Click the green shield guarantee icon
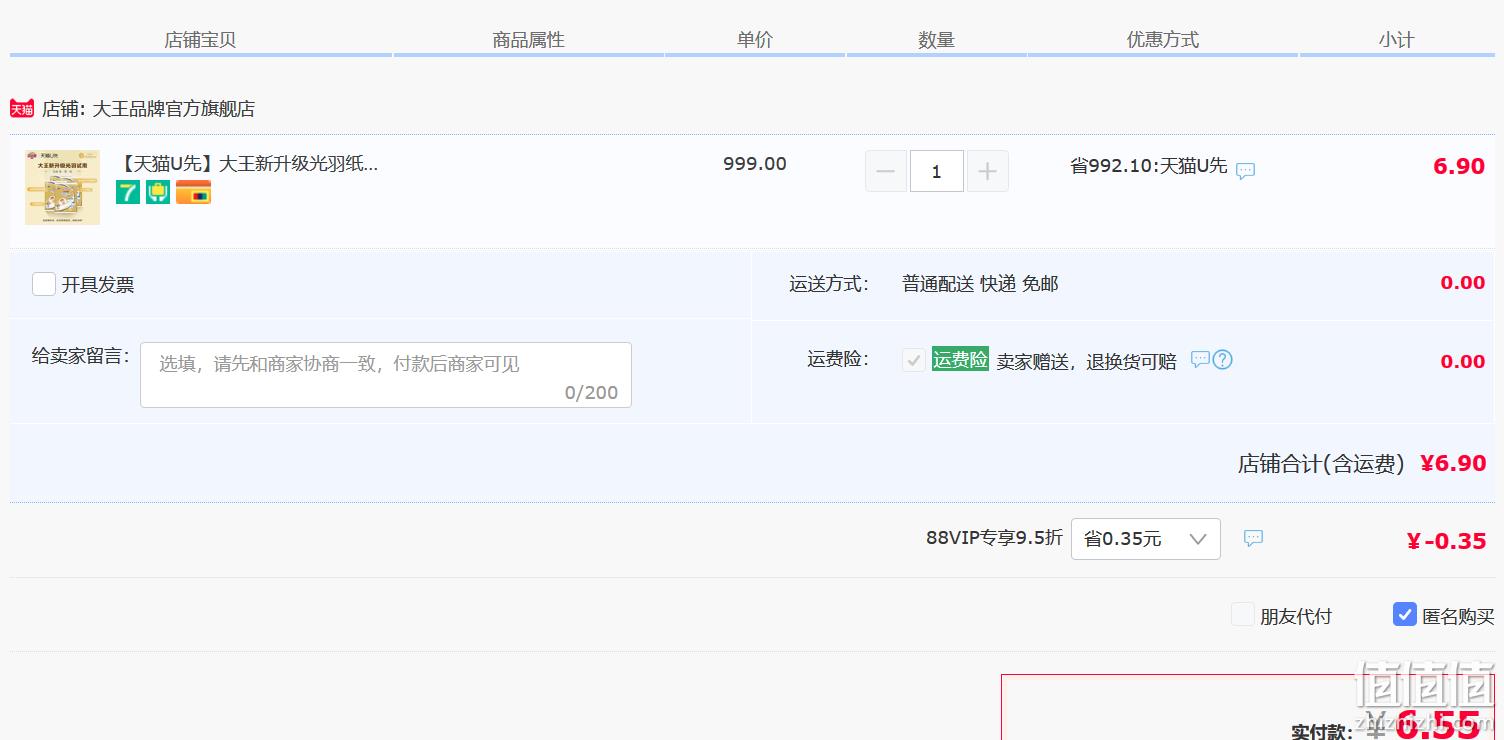This screenshot has height=740, width=1504. point(158,192)
